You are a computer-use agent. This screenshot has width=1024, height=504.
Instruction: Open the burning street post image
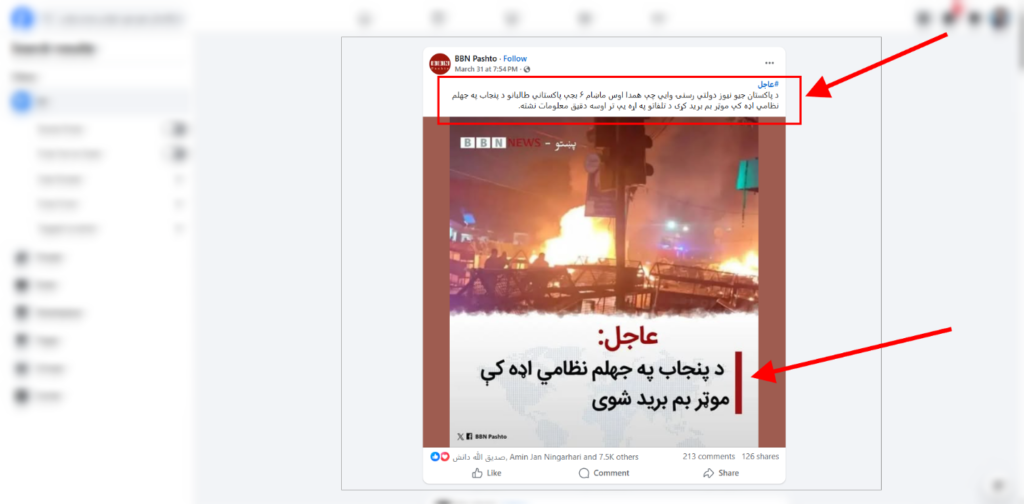[604, 282]
